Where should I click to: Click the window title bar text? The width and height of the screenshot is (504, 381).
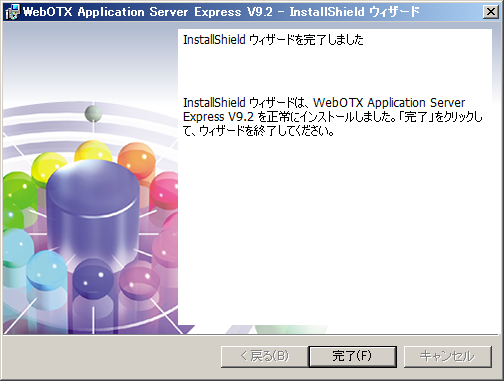click(221, 12)
